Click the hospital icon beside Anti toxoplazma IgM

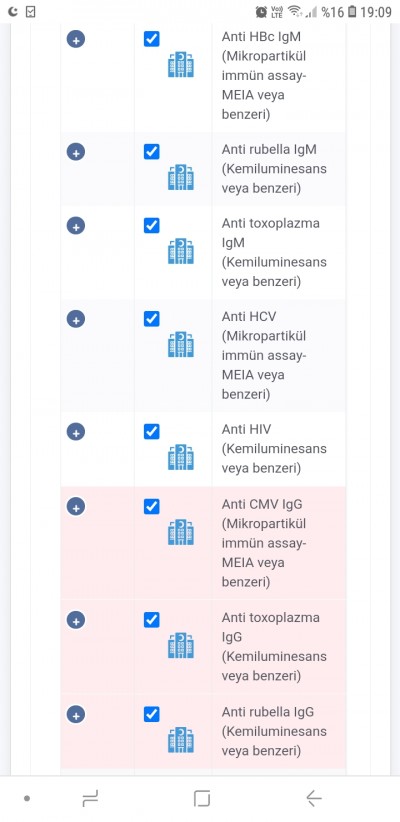tap(181, 251)
